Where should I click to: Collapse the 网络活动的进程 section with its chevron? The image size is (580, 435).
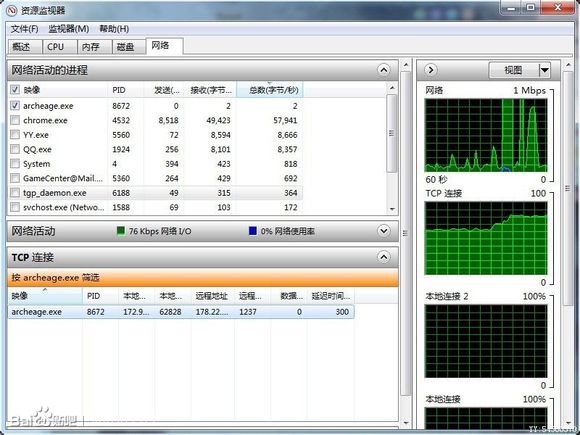(384, 70)
